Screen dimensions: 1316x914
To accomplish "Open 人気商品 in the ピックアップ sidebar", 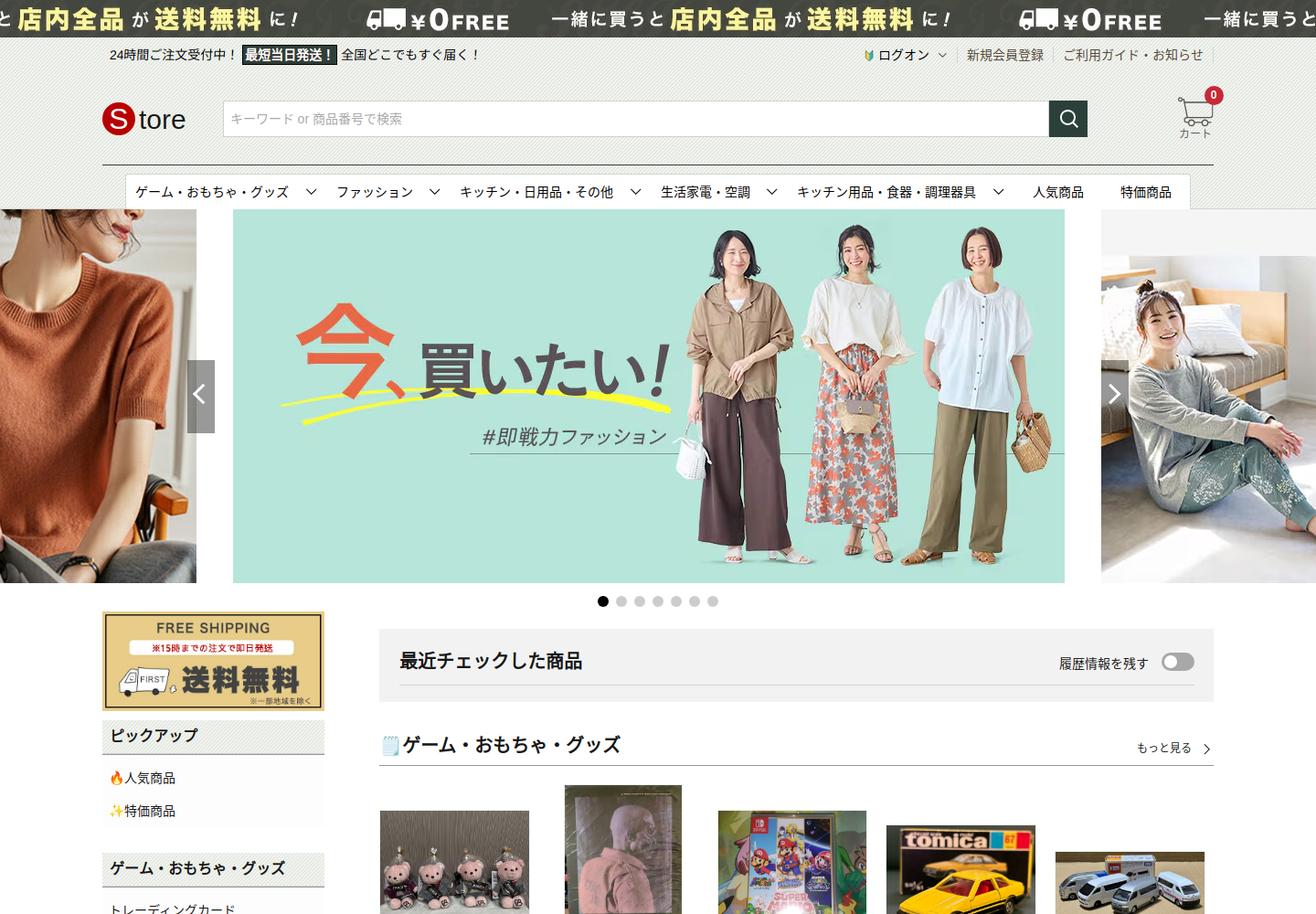I will coord(143,778).
